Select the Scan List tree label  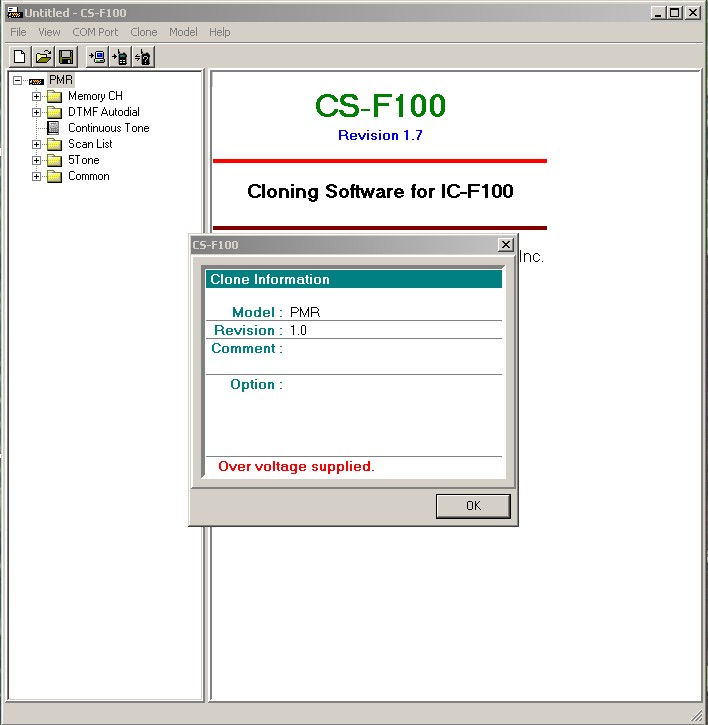click(90, 144)
